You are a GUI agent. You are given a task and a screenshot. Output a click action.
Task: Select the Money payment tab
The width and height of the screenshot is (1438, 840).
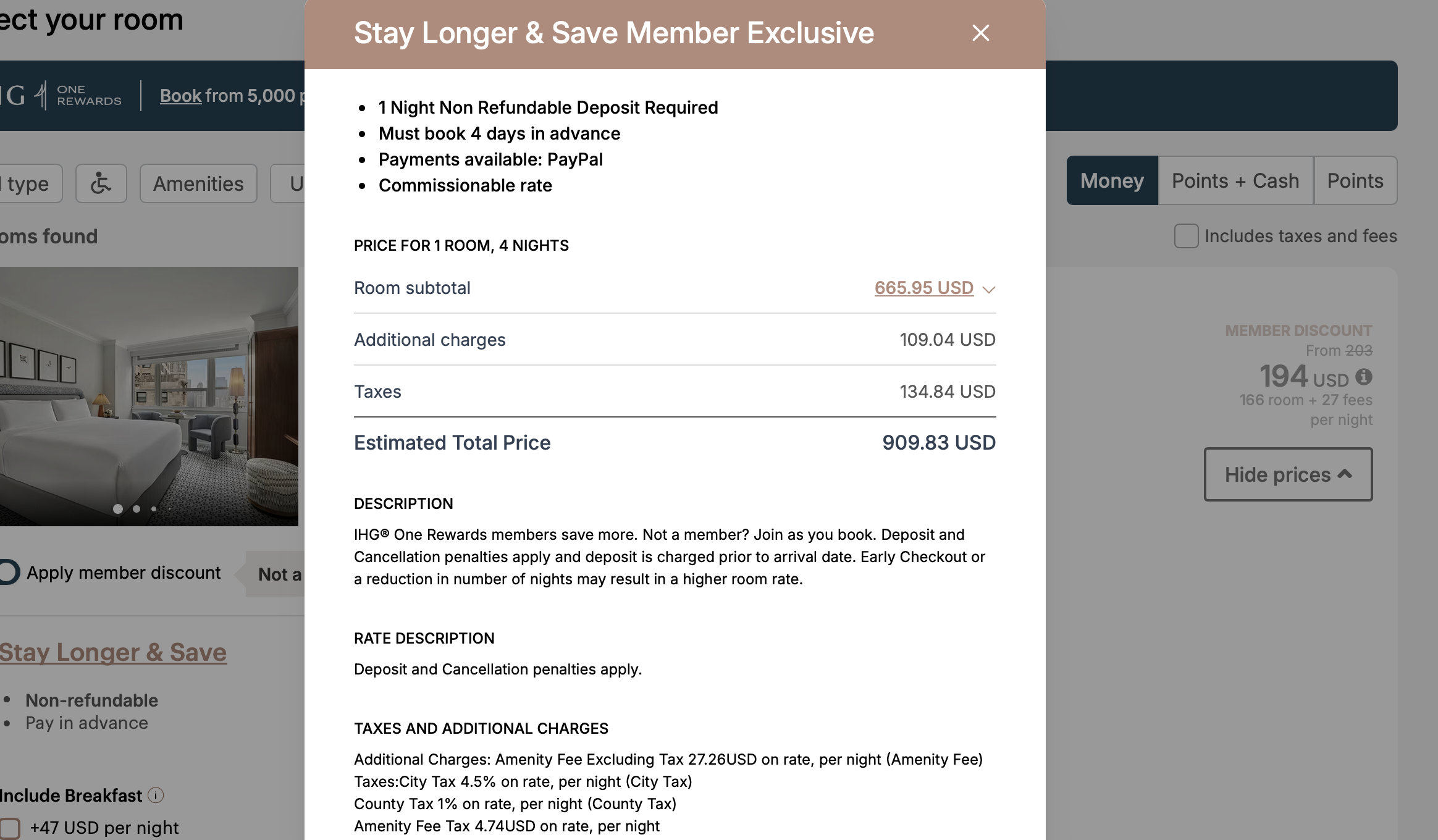tap(1112, 180)
